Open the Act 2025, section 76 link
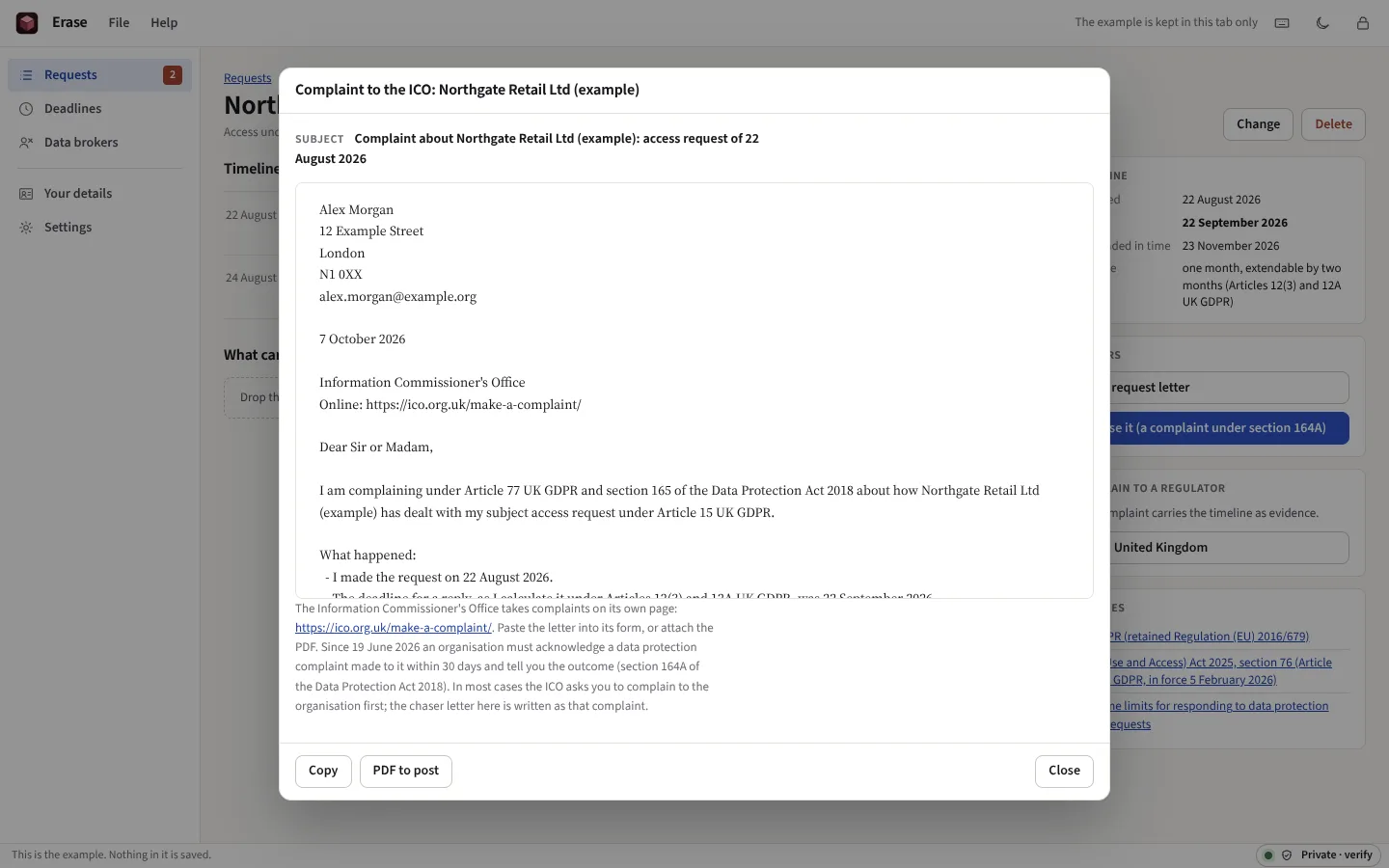1389x868 pixels. (x=1221, y=671)
